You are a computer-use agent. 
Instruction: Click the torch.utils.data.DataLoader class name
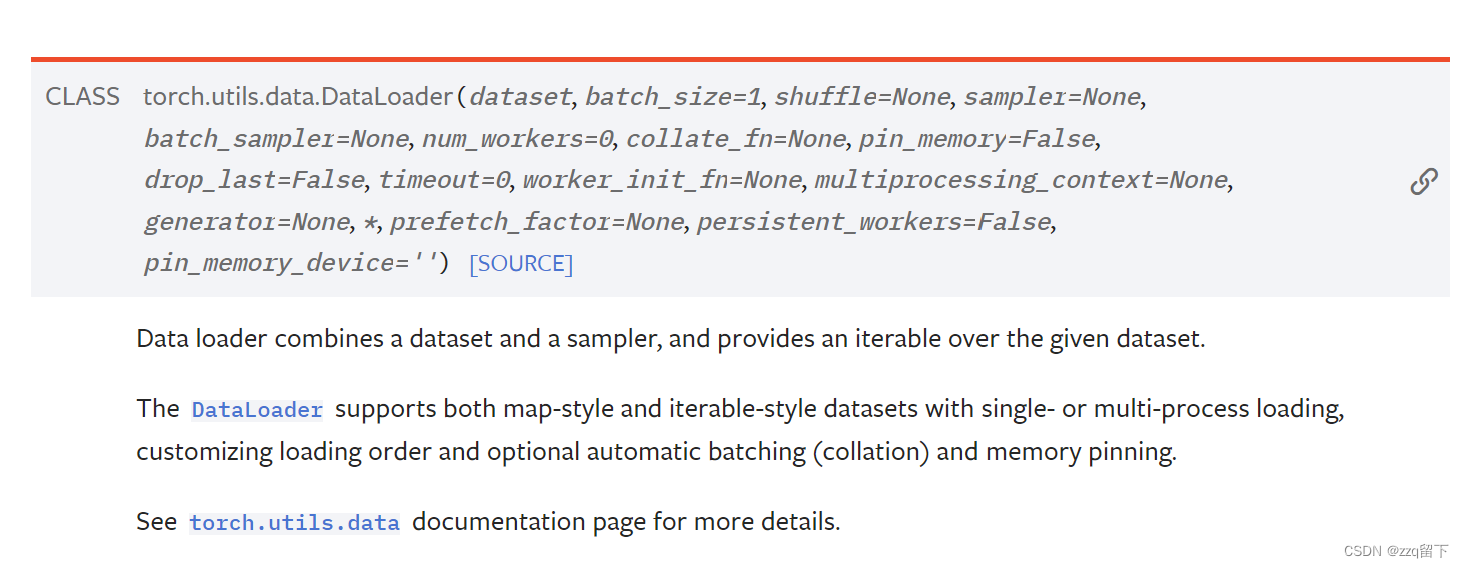point(298,97)
